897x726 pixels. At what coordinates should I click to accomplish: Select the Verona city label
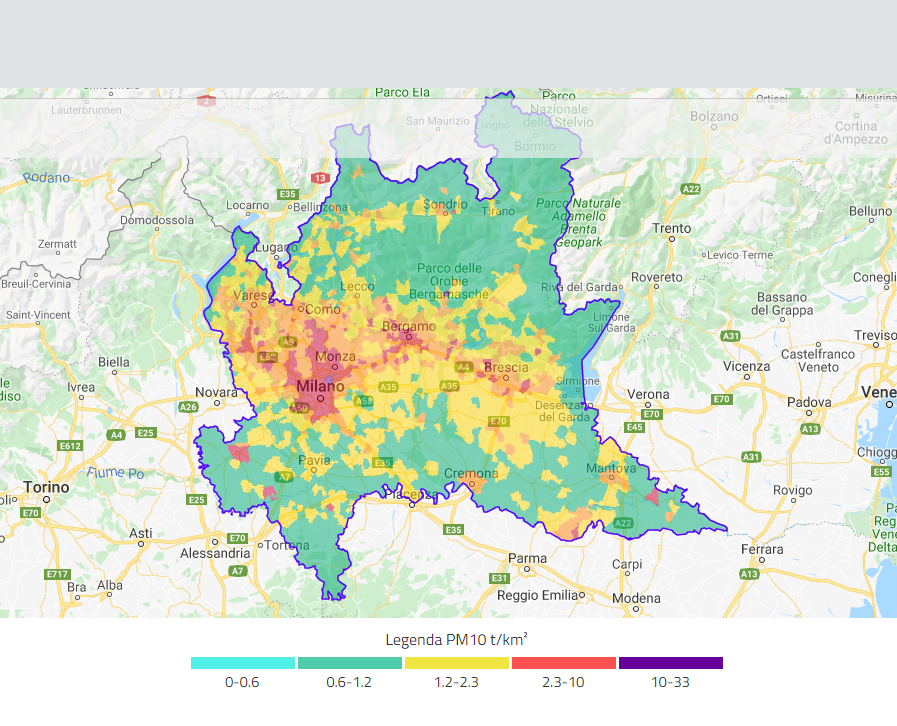click(x=648, y=394)
